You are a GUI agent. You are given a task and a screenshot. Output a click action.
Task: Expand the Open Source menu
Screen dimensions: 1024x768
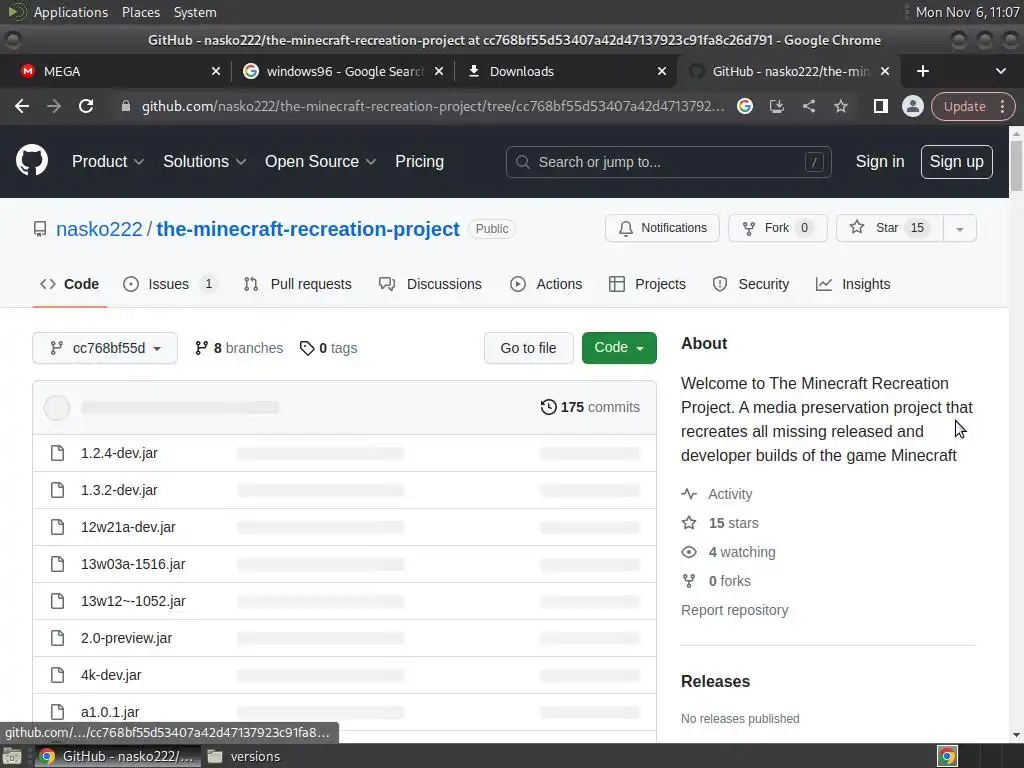[320, 161]
